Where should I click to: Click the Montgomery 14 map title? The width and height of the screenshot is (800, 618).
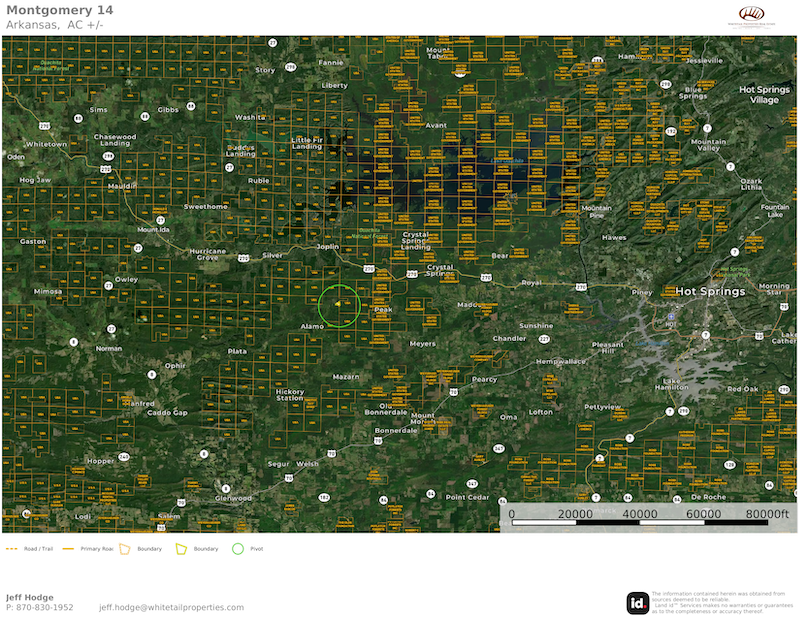point(59,10)
